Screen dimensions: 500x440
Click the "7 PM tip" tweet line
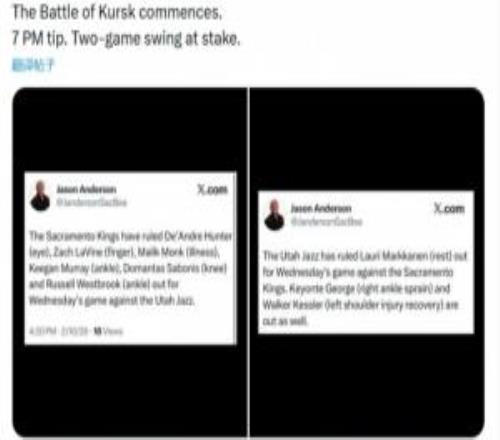pos(126,39)
